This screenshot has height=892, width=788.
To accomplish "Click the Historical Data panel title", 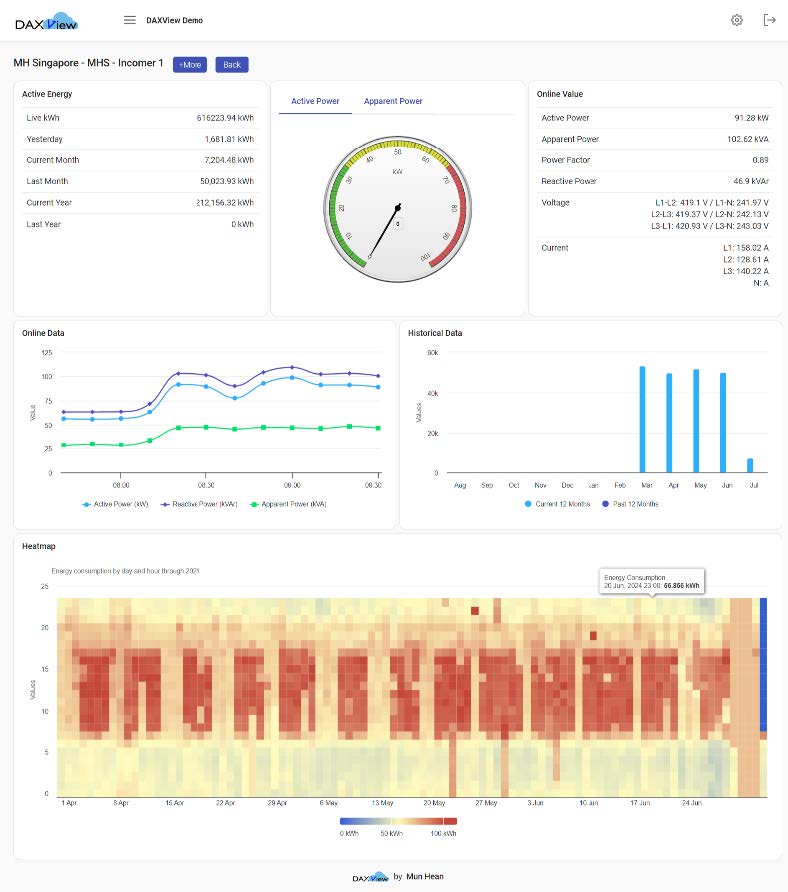I will click(x=435, y=333).
